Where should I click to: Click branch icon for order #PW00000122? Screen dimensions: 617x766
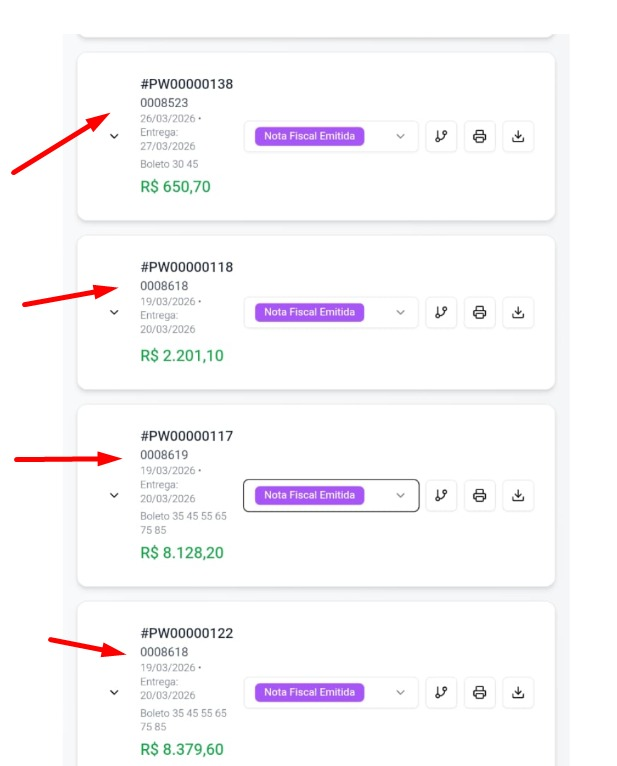tap(441, 692)
